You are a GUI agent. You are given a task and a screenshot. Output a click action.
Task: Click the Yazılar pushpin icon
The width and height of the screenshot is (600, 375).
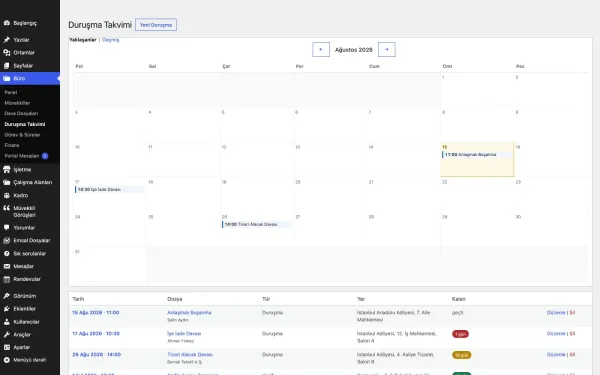[7, 40]
